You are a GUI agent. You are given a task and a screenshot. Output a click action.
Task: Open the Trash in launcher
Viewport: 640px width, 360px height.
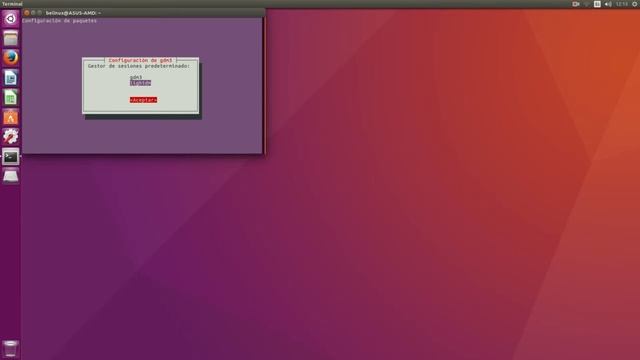click(11, 349)
